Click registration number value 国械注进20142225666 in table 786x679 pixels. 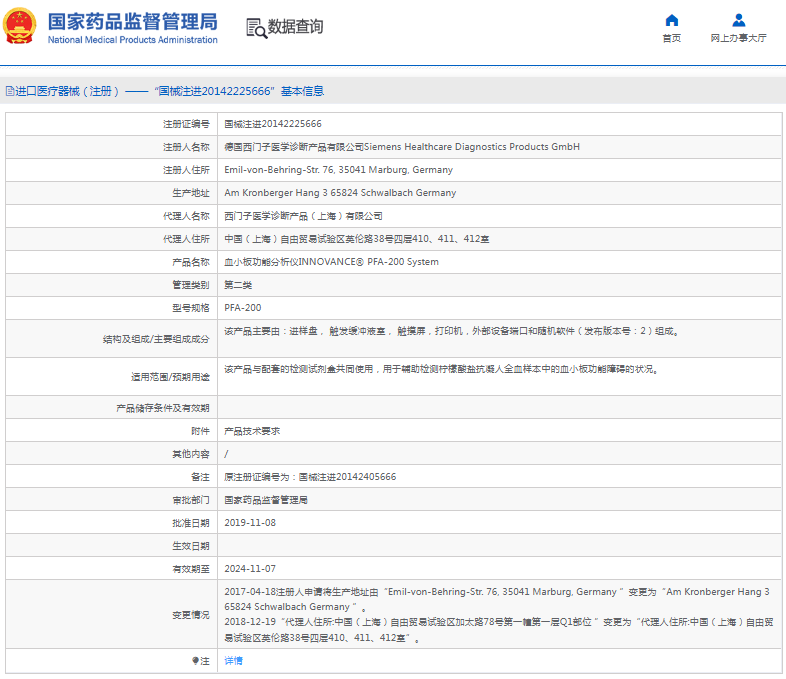click(x=272, y=124)
